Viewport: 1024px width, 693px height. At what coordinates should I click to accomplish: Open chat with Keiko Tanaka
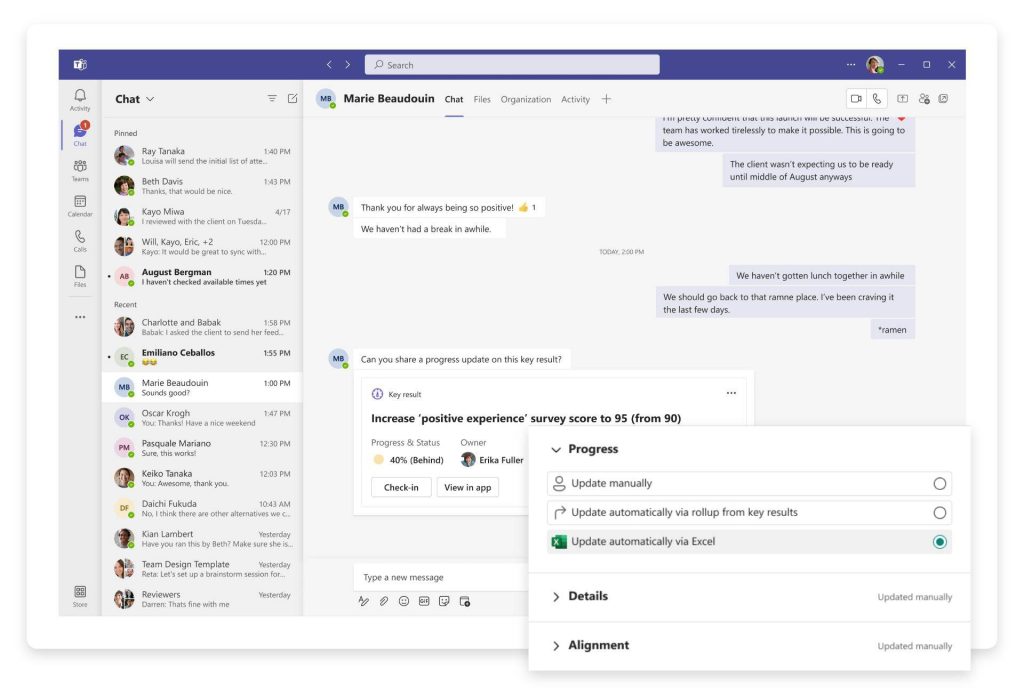pyautogui.click(x=202, y=478)
